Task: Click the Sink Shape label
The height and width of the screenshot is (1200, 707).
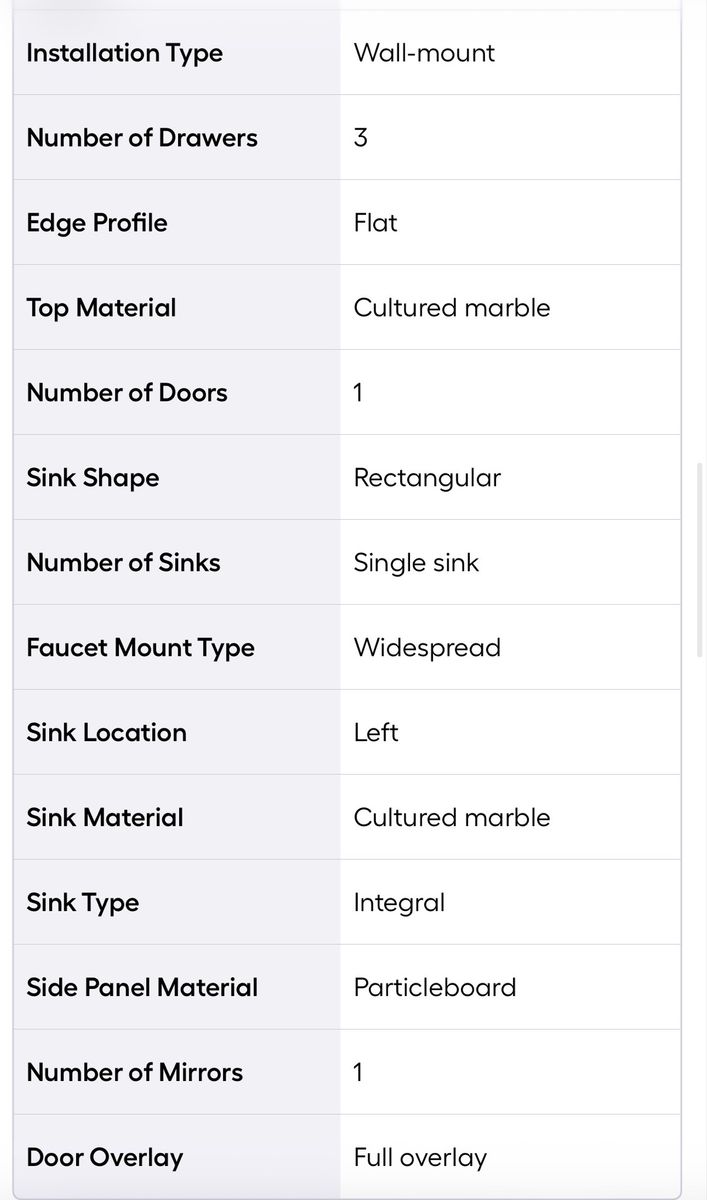Action: pyautogui.click(x=93, y=478)
